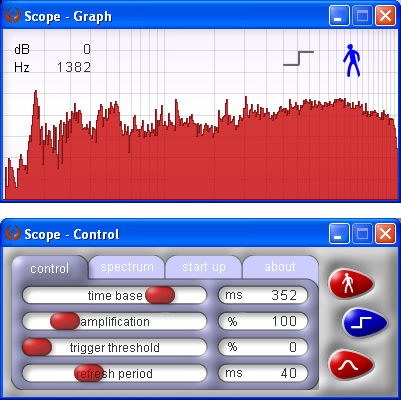Click the Scope Control title icon
Image resolution: width=401 pixels, height=400 pixels.
(x=13, y=233)
